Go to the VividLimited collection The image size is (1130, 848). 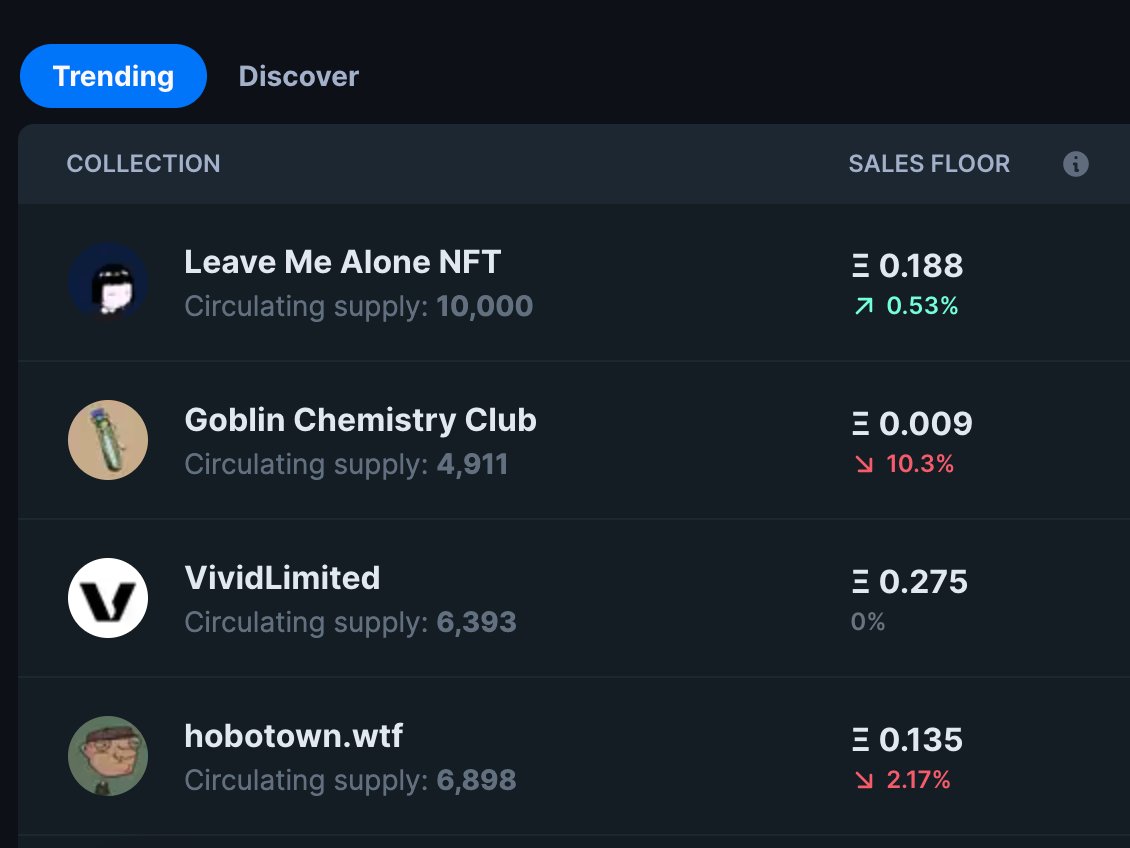coord(282,578)
